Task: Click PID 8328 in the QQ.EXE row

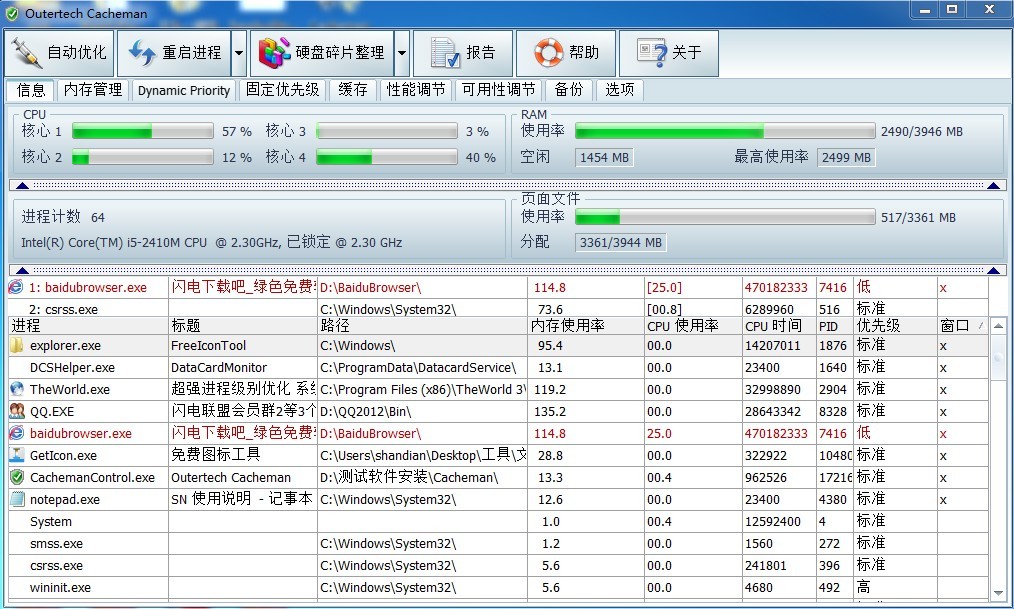Action: coord(833,412)
